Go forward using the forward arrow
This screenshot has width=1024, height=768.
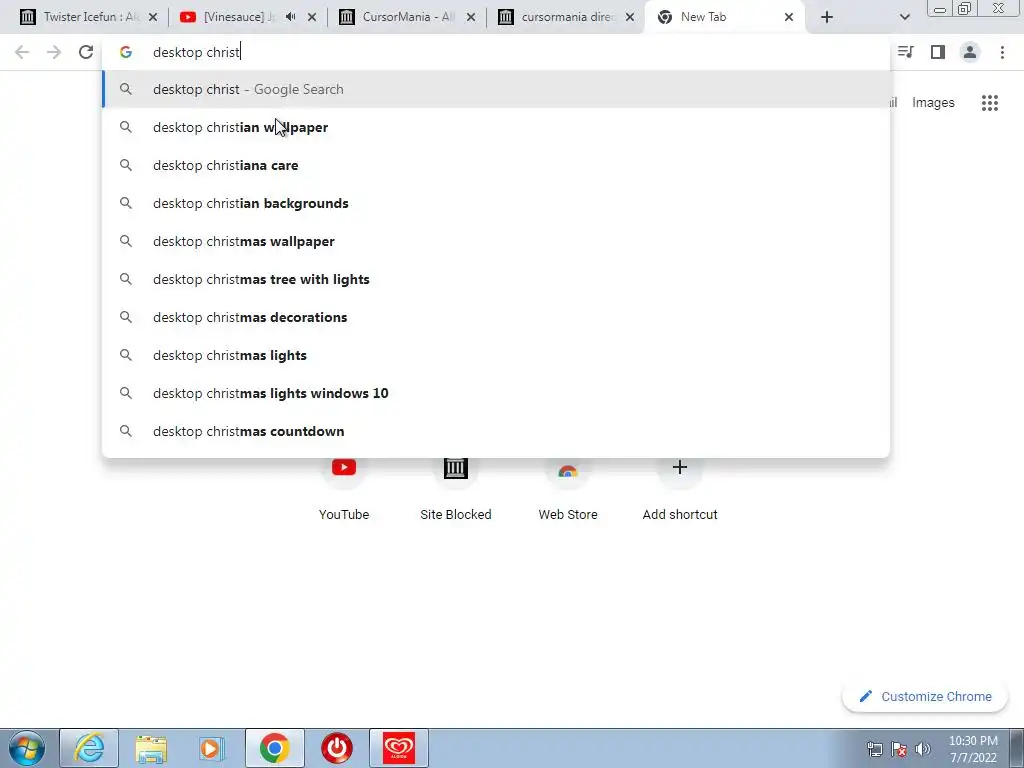(54, 52)
